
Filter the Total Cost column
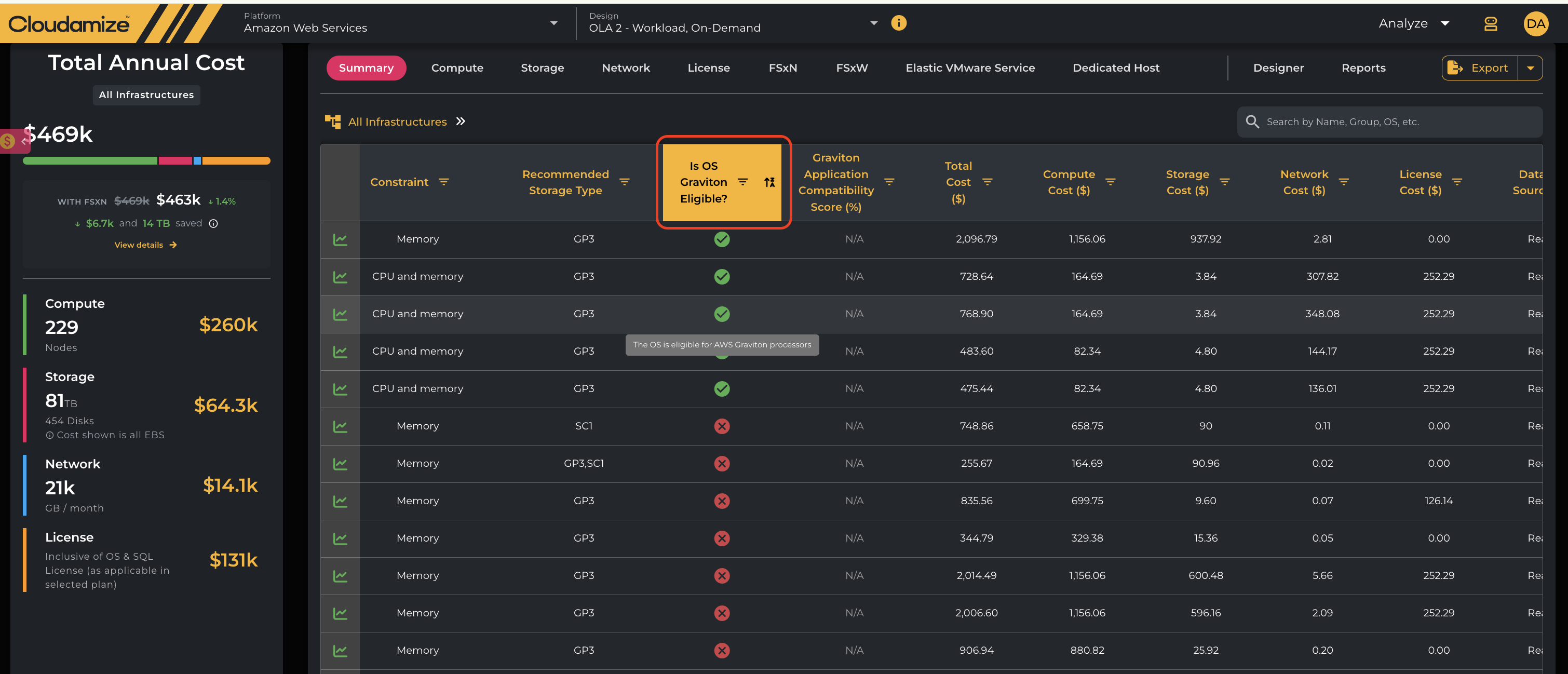[988, 182]
